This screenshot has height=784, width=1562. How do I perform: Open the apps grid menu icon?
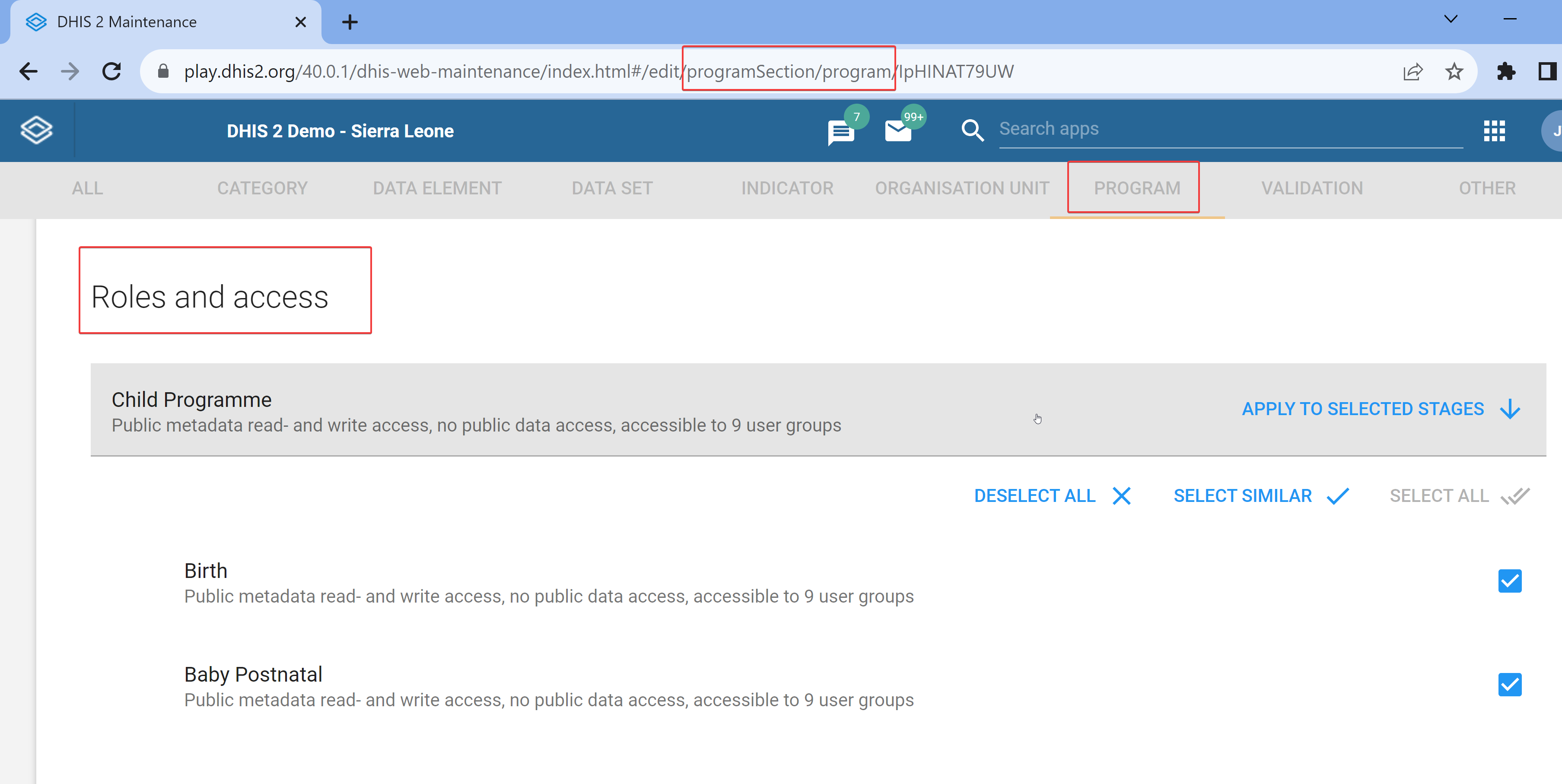click(x=1494, y=131)
